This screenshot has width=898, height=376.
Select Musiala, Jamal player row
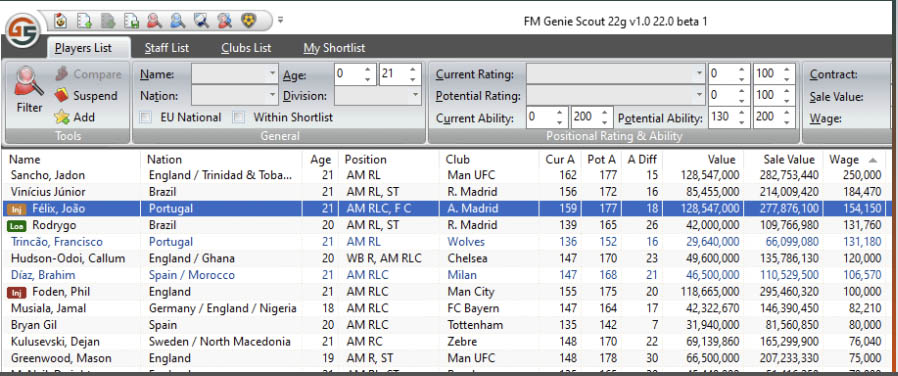click(x=447, y=308)
